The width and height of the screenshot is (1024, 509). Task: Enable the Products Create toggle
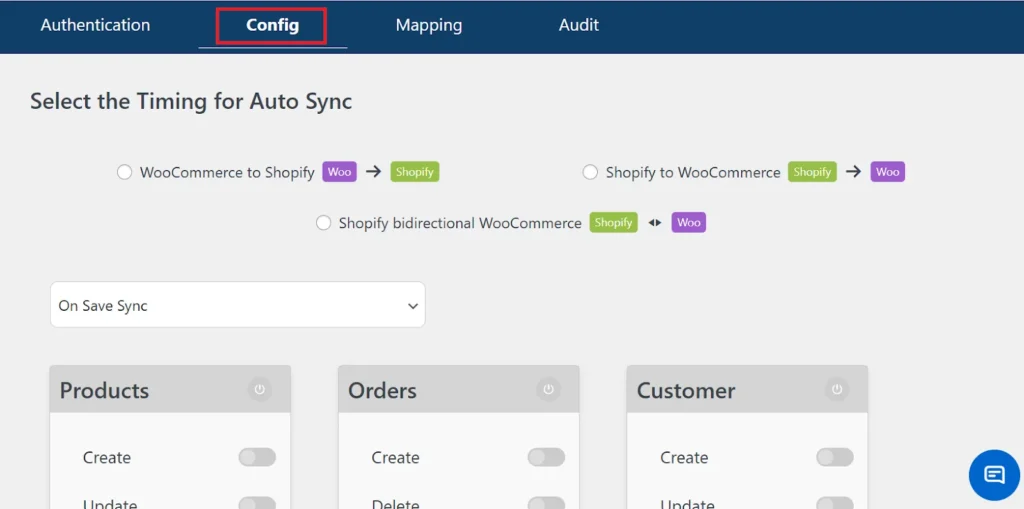click(x=257, y=457)
